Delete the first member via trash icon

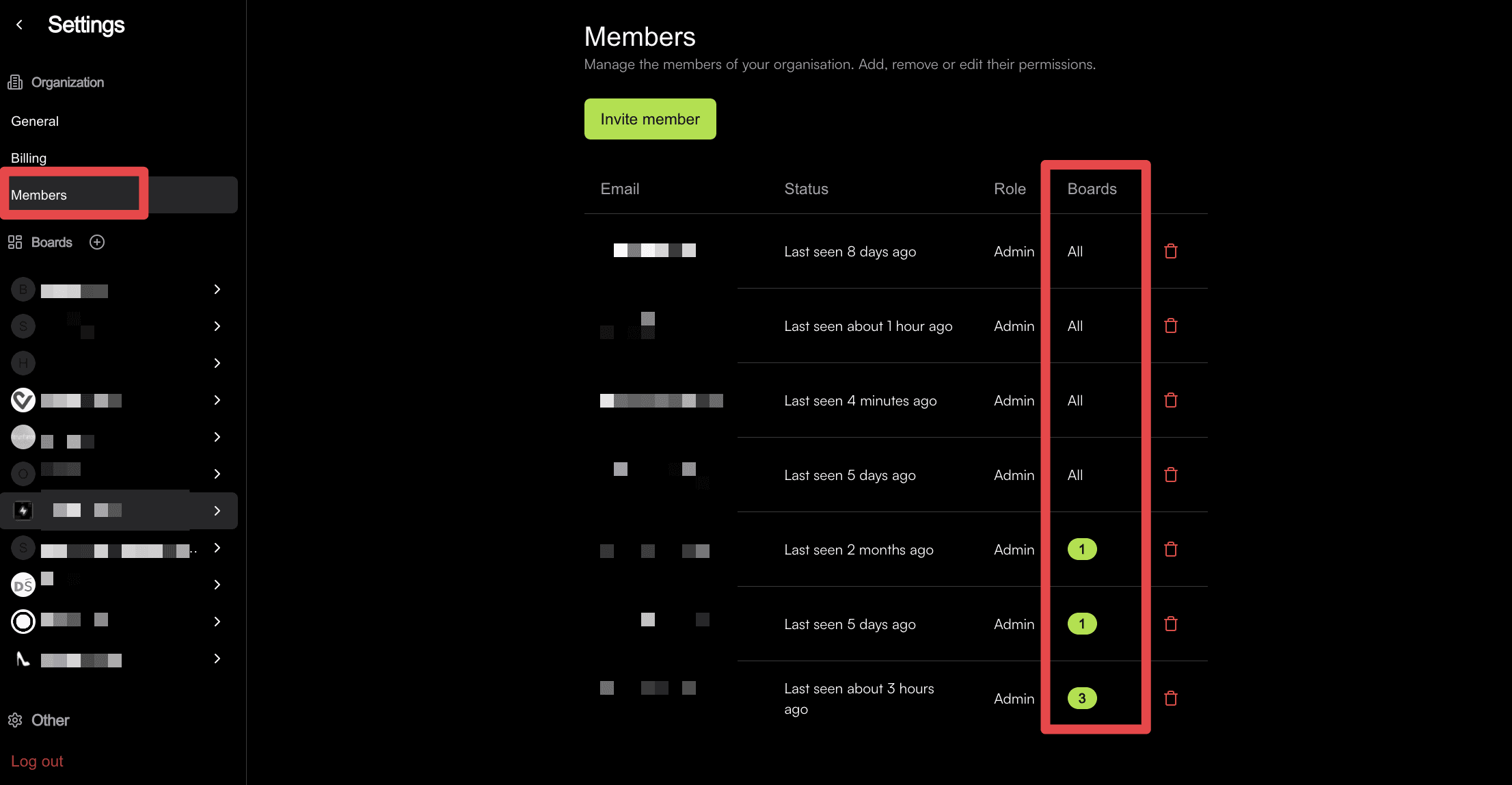click(x=1170, y=251)
